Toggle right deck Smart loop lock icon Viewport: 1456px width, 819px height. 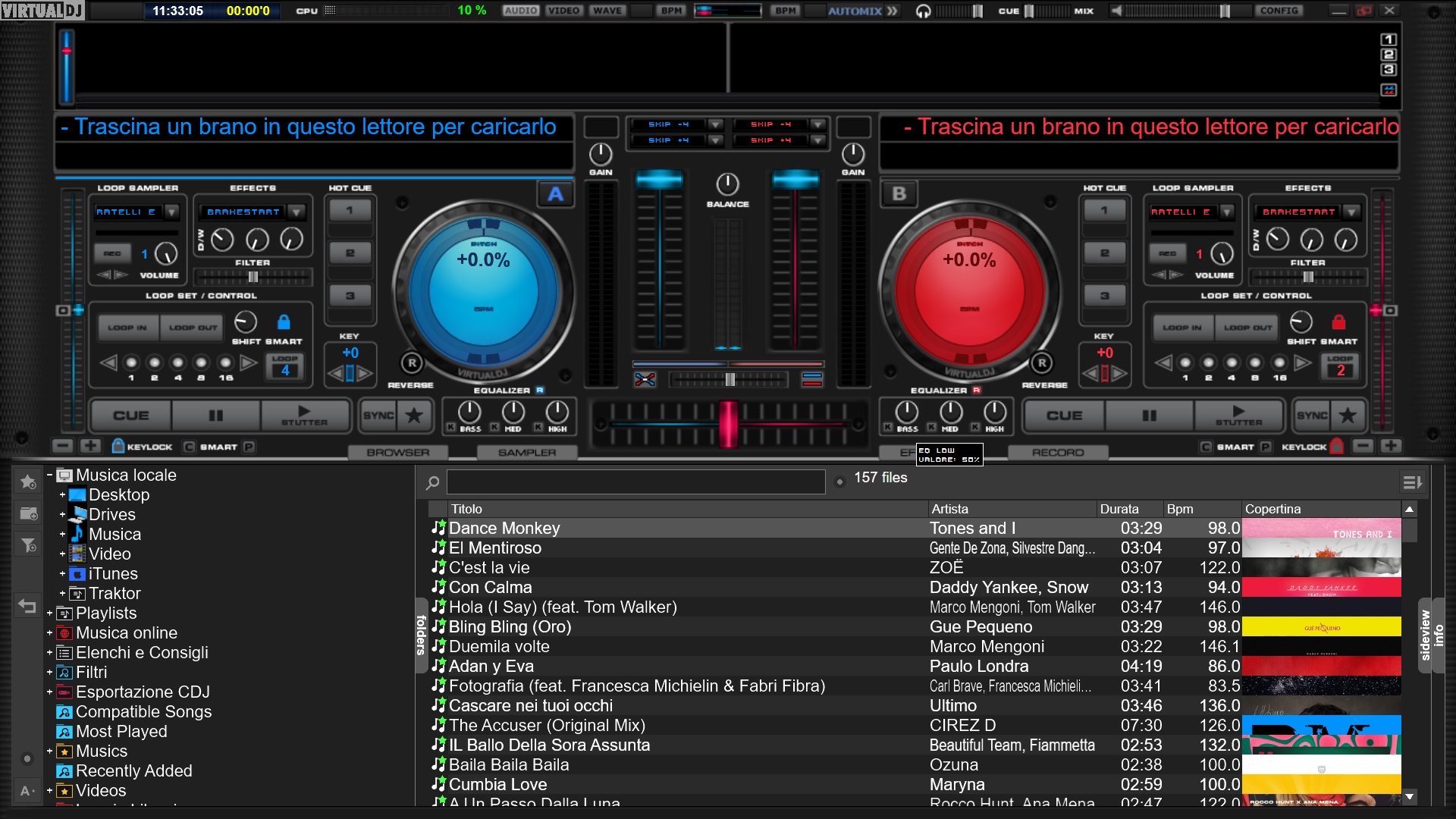pos(1338,322)
